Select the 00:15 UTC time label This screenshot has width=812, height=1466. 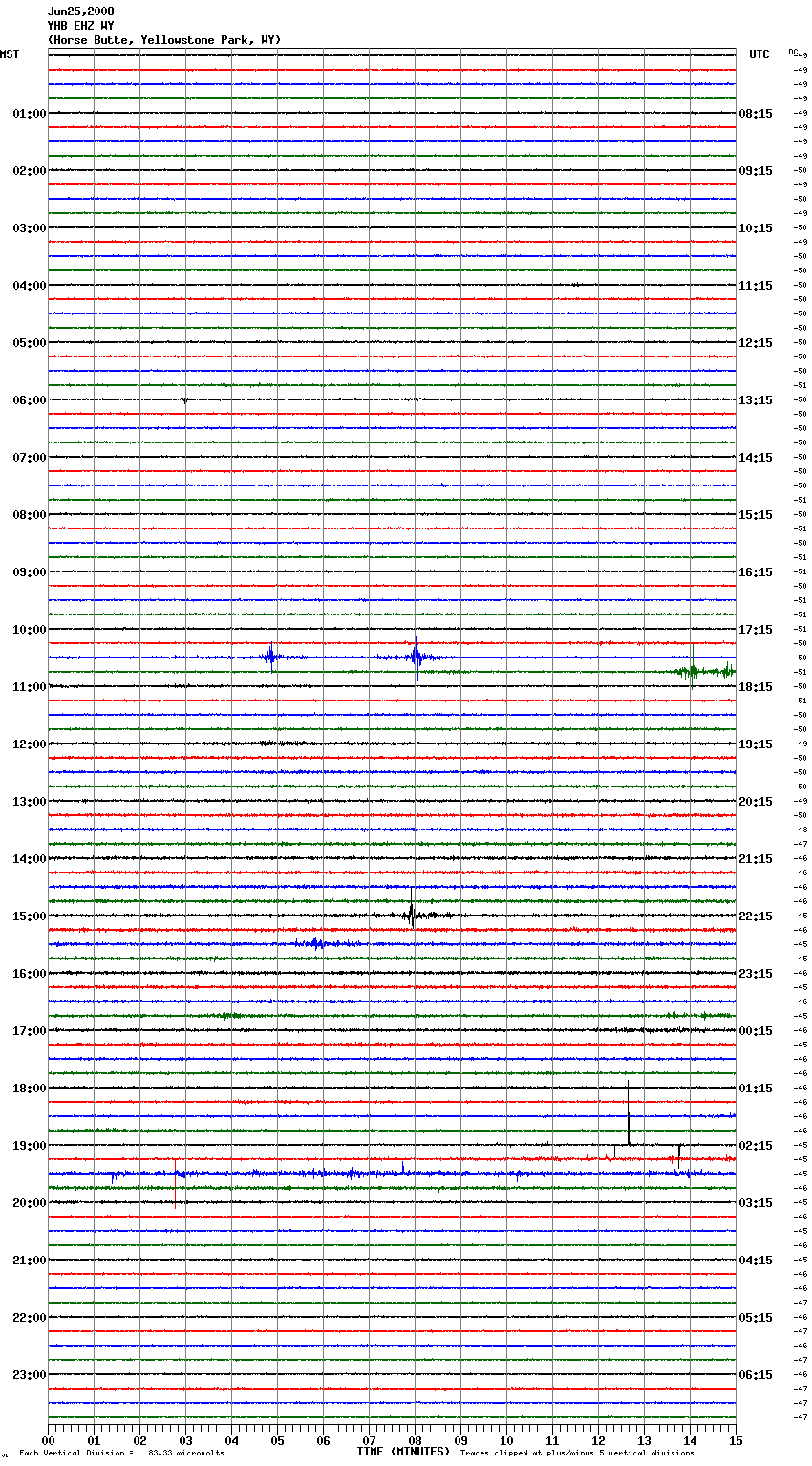pyautogui.click(x=756, y=1031)
